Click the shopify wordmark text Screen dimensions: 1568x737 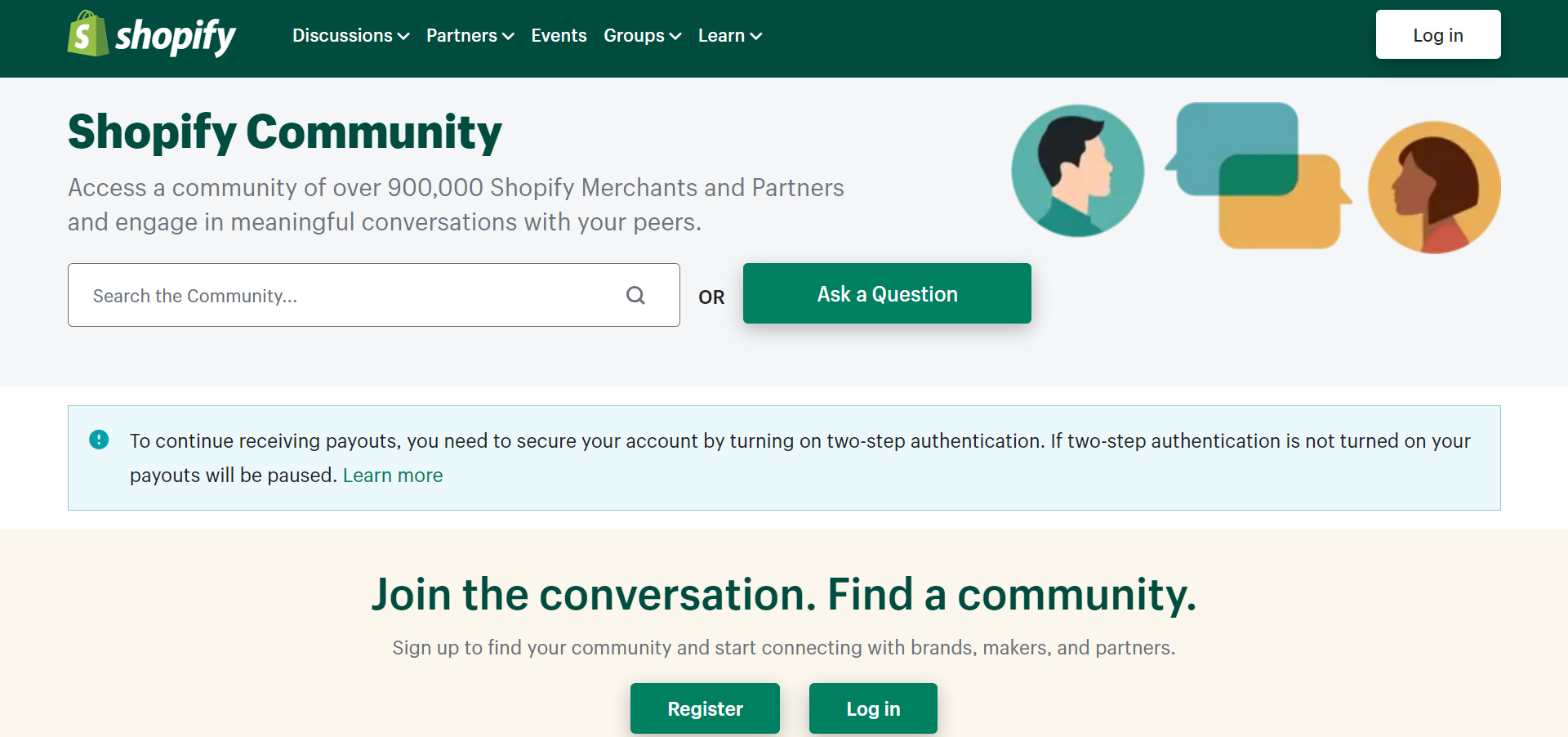(x=176, y=36)
